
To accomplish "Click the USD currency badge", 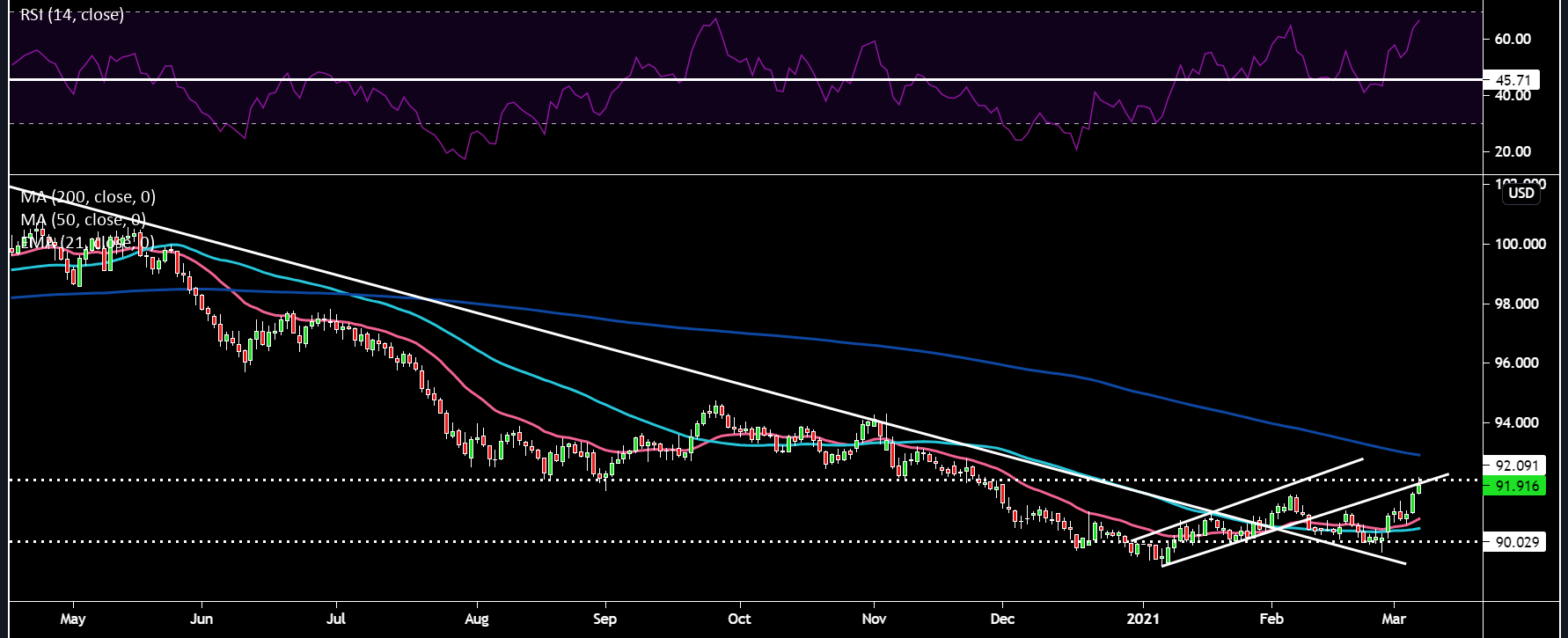I will (x=1521, y=194).
